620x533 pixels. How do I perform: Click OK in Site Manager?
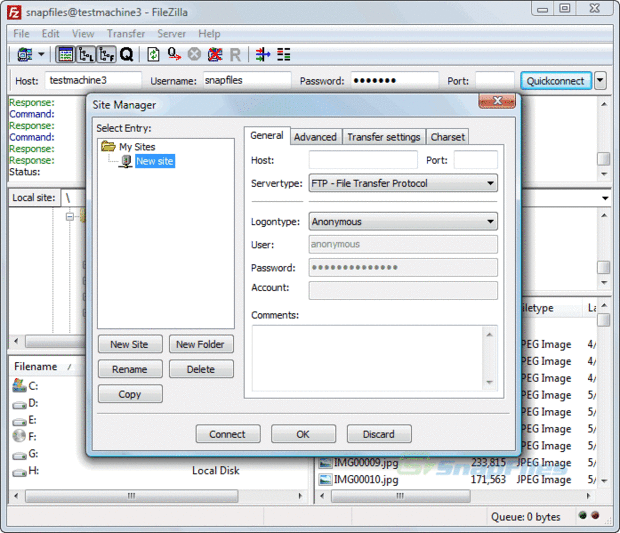(x=303, y=434)
